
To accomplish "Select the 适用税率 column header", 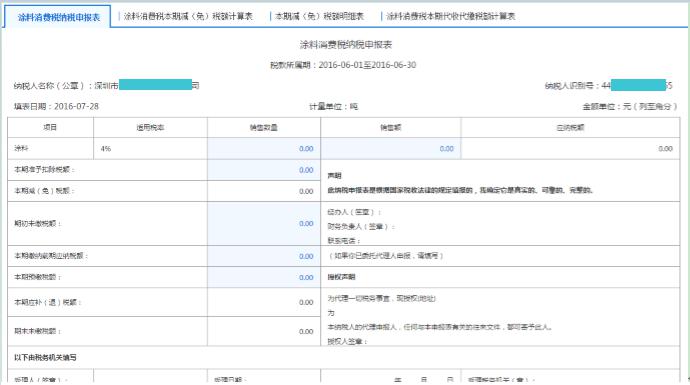I will tap(150, 128).
